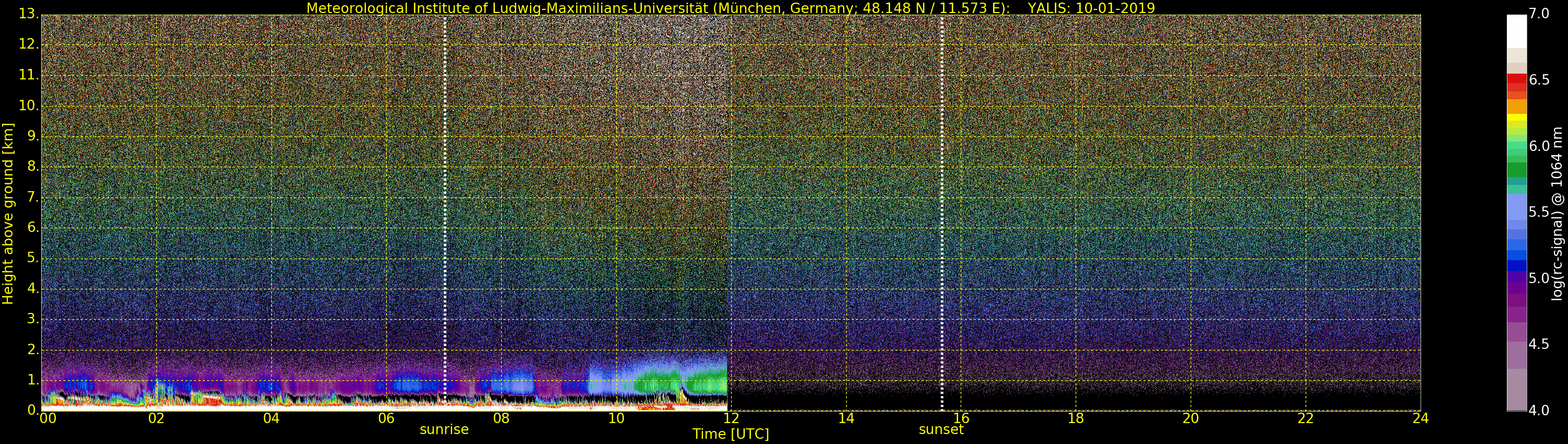Click the colorbar tick label 5.0
Image resolution: width=1568 pixels, height=444 pixels.
click(1539, 278)
